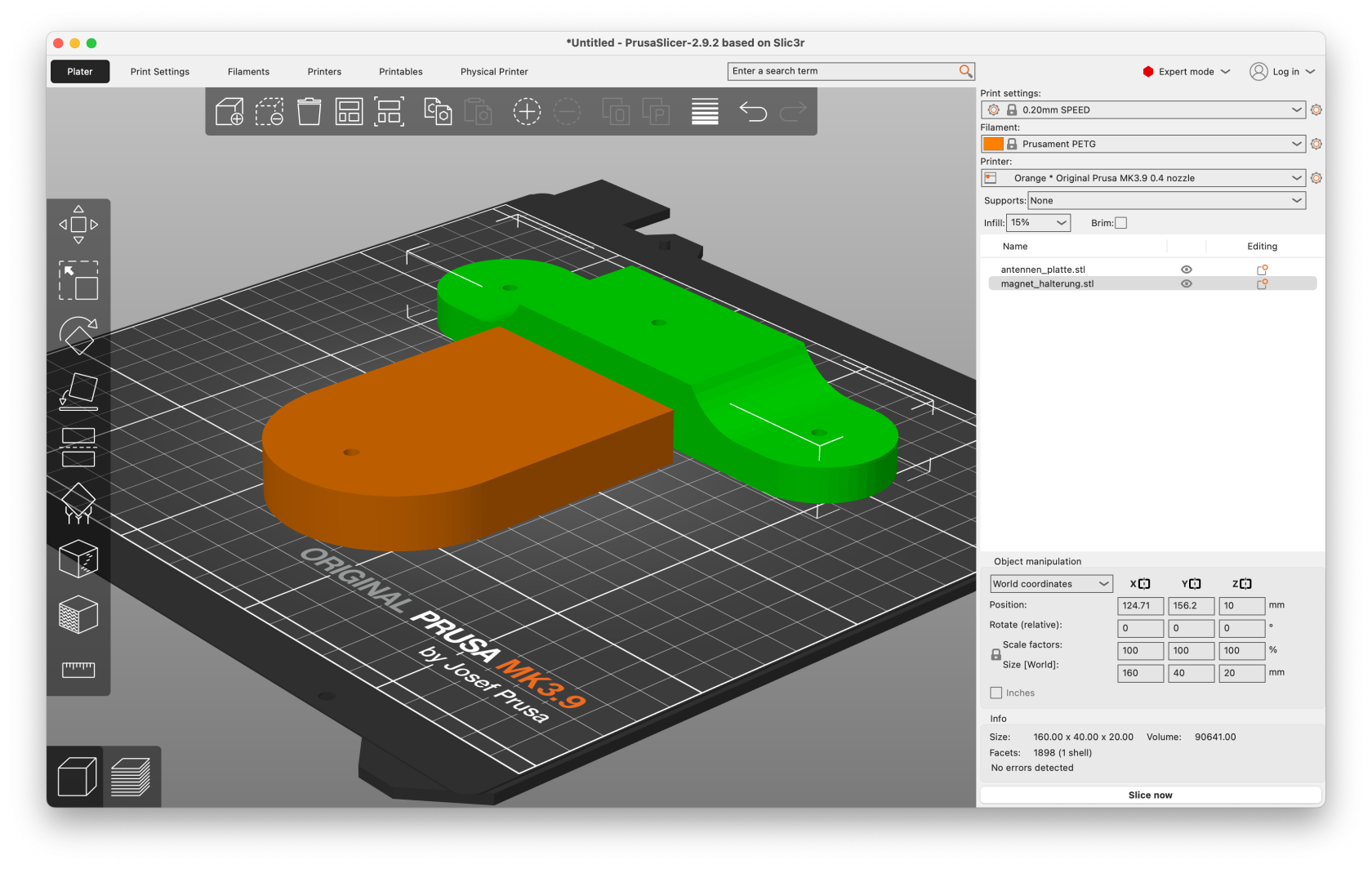Open print settings gear icon
The width and height of the screenshot is (1372, 869).
pos(1316,109)
